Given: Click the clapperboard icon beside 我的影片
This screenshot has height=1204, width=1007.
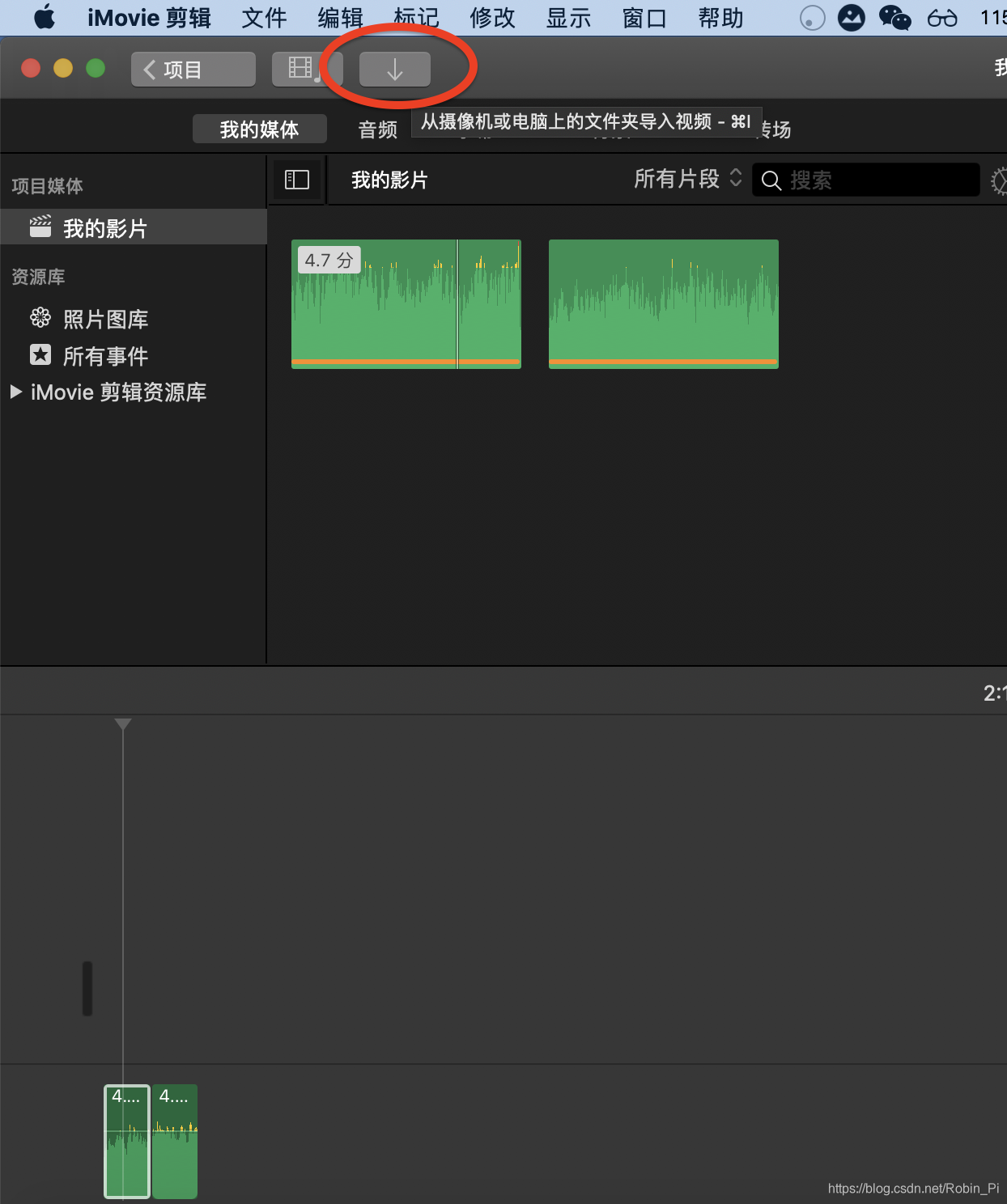Looking at the screenshot, I should (x=40, y=227).
